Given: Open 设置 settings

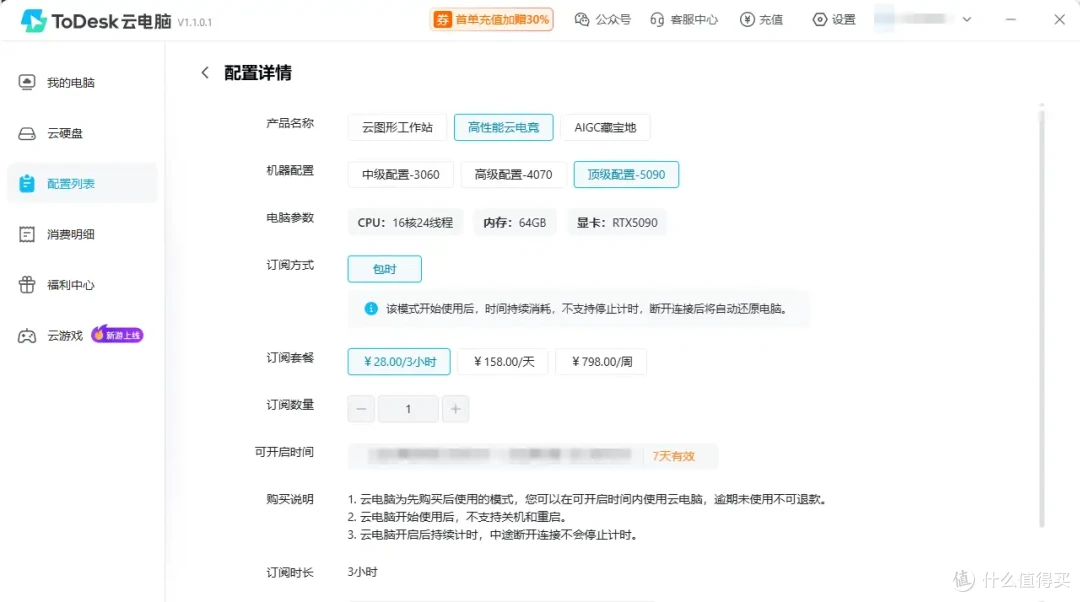Looking at the screenshot, I should (x=833, y=19).
